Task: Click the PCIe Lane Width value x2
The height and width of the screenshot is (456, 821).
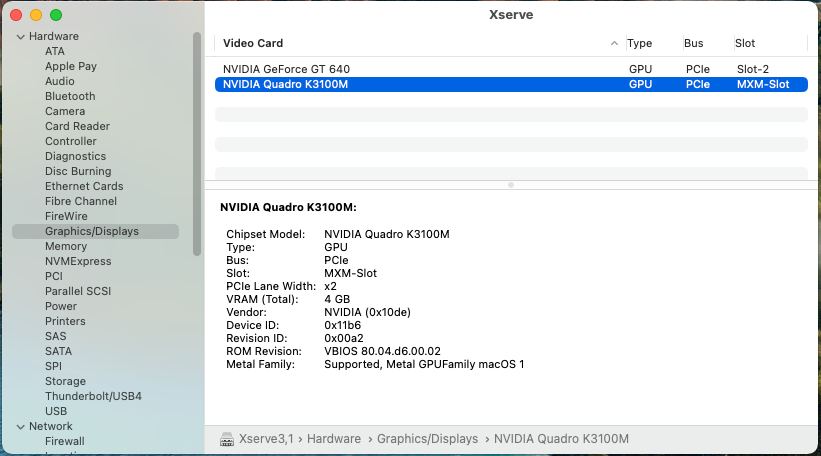Action: click(x=330, y=286)
